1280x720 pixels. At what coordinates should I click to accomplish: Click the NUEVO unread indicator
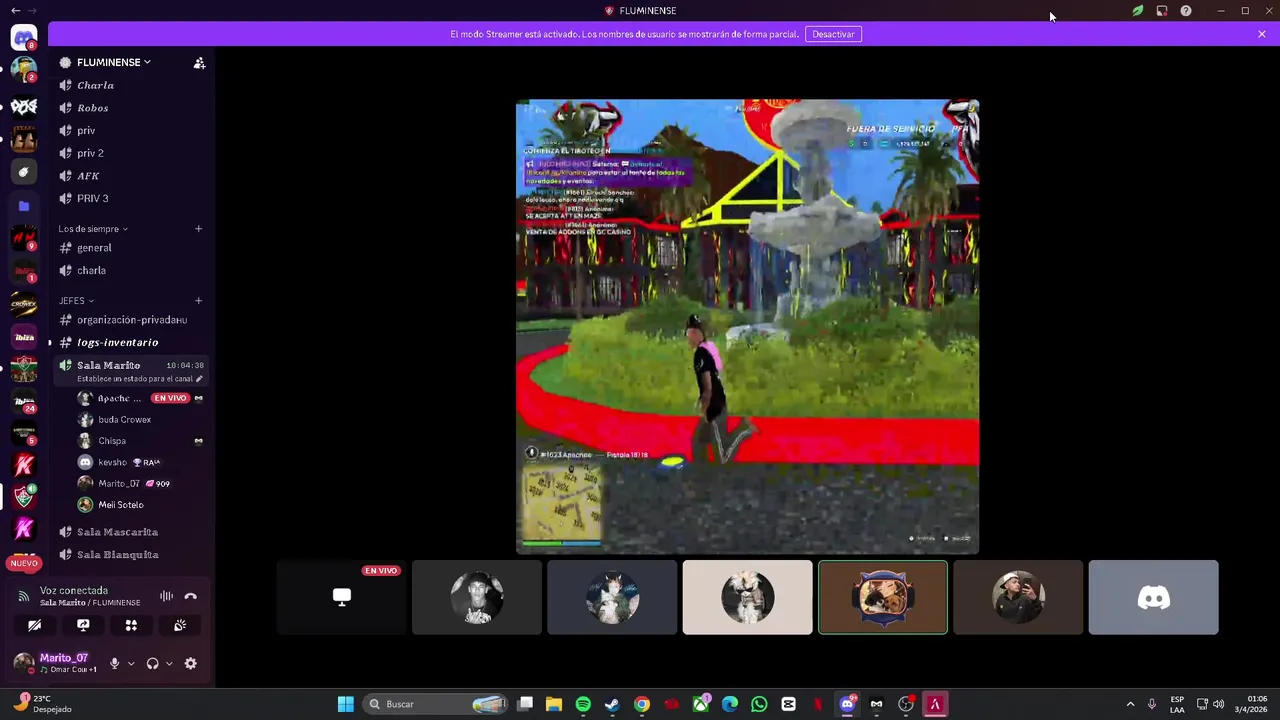tap(24, 563)
